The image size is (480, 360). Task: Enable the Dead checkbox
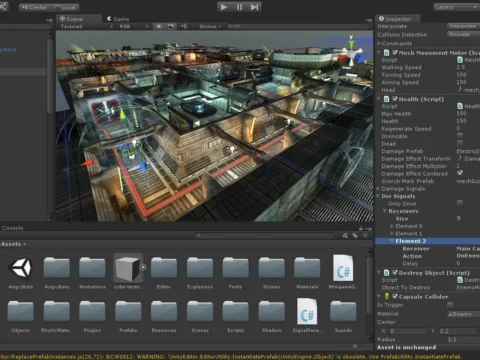[x=460, y=143]
